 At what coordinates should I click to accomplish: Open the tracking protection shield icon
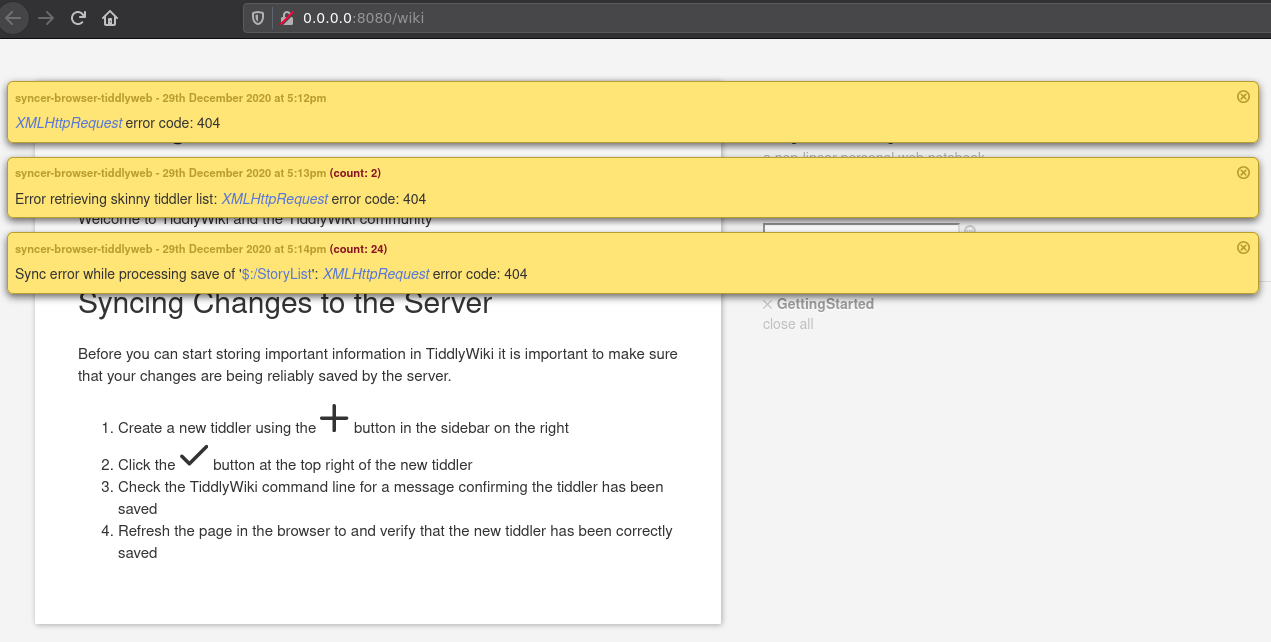point(258,18)
